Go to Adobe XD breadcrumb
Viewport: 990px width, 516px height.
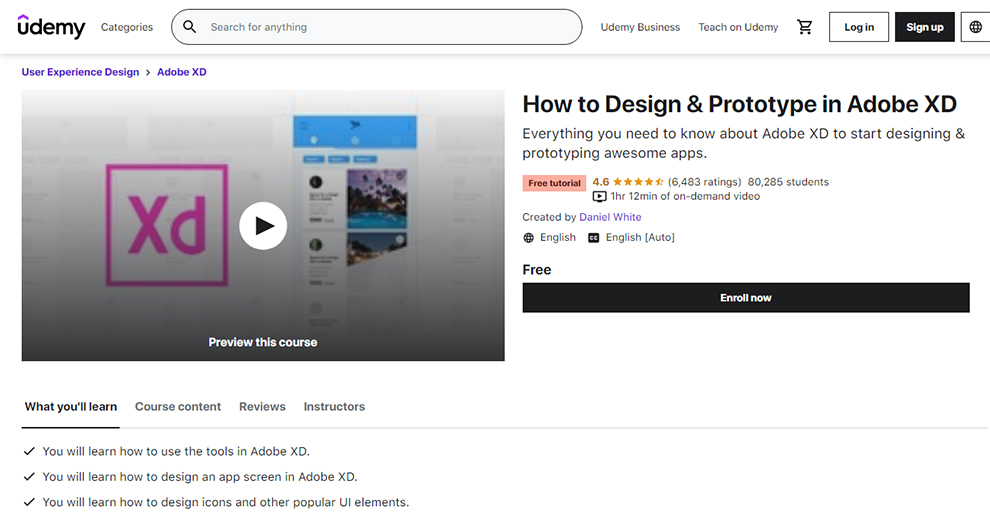(182, 72)
